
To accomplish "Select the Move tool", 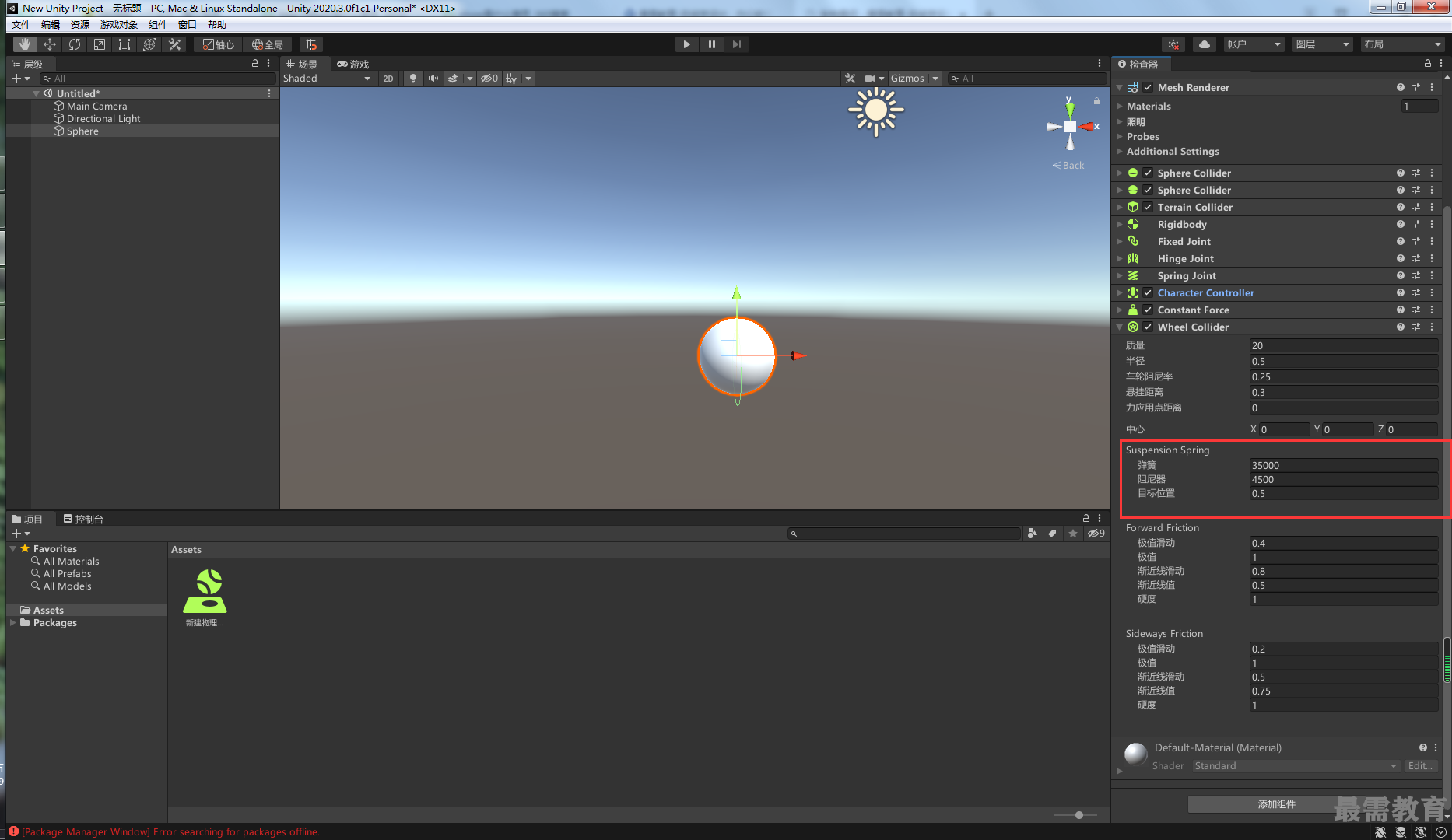I will (x=50, y=44).
